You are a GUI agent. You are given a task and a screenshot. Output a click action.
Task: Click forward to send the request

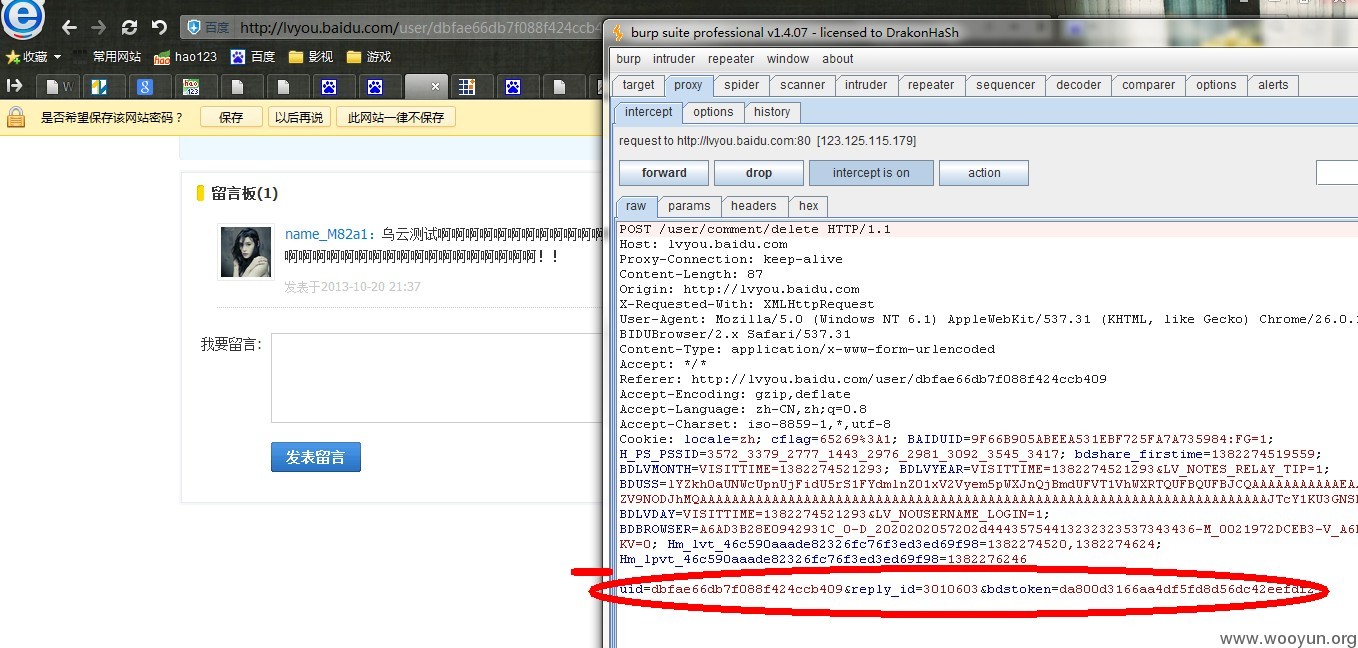click(664, 173)
